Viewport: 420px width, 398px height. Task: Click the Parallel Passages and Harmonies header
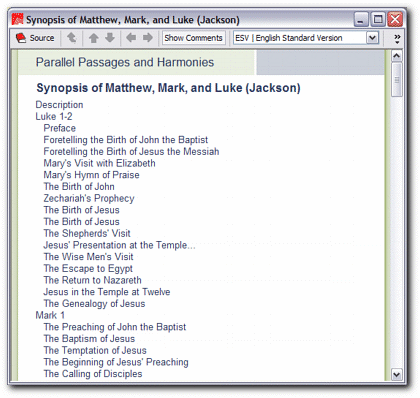pos(125,62)
